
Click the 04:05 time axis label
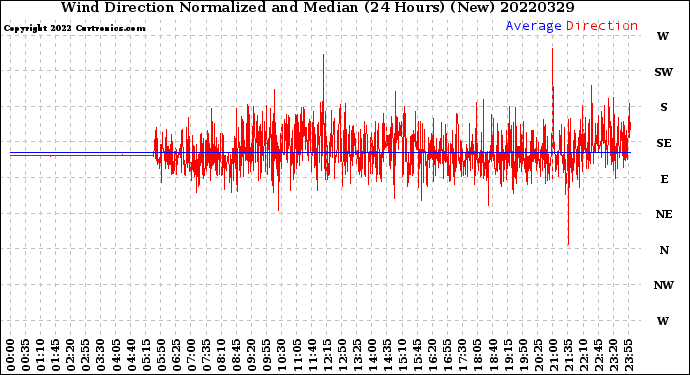[x=116, y=356]
